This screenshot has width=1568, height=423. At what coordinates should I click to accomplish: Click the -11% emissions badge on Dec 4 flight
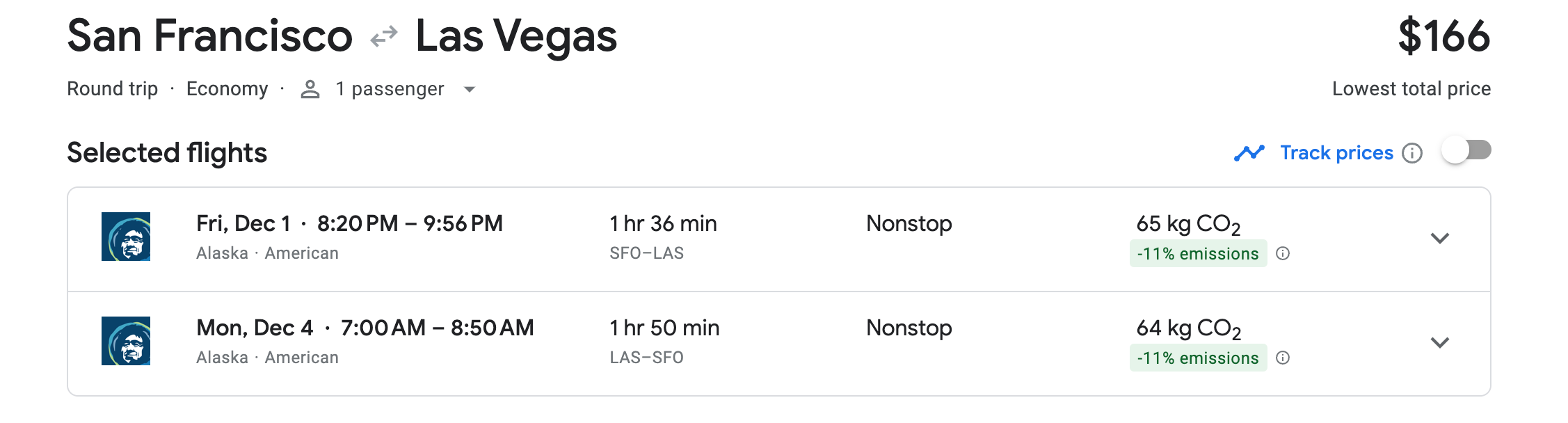click(1198, 358)
